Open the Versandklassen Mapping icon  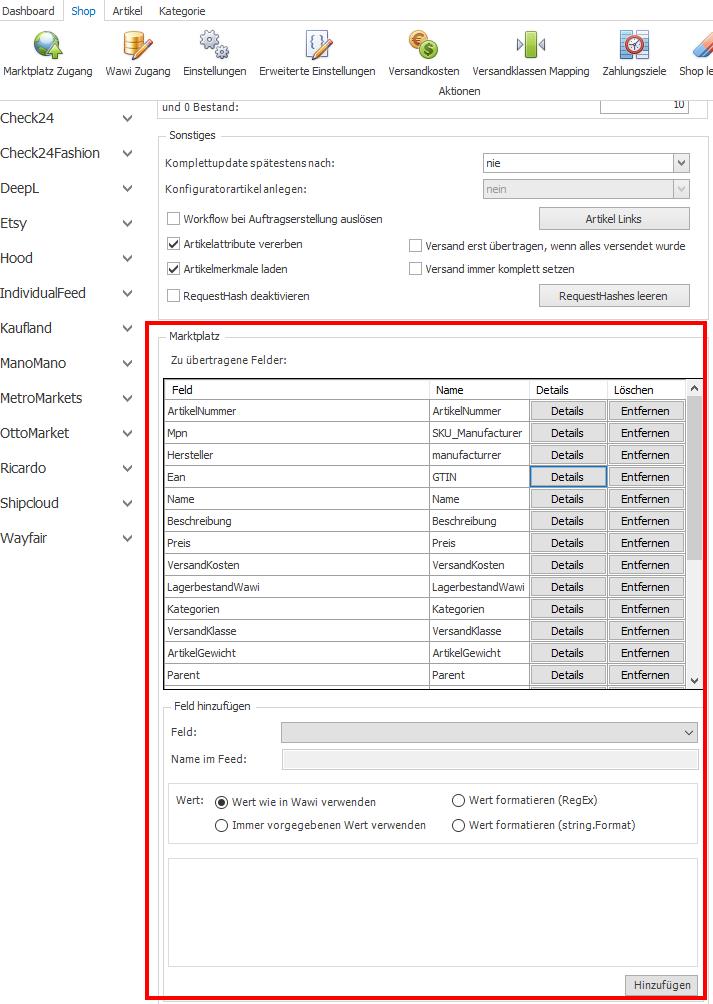(531, 45)
